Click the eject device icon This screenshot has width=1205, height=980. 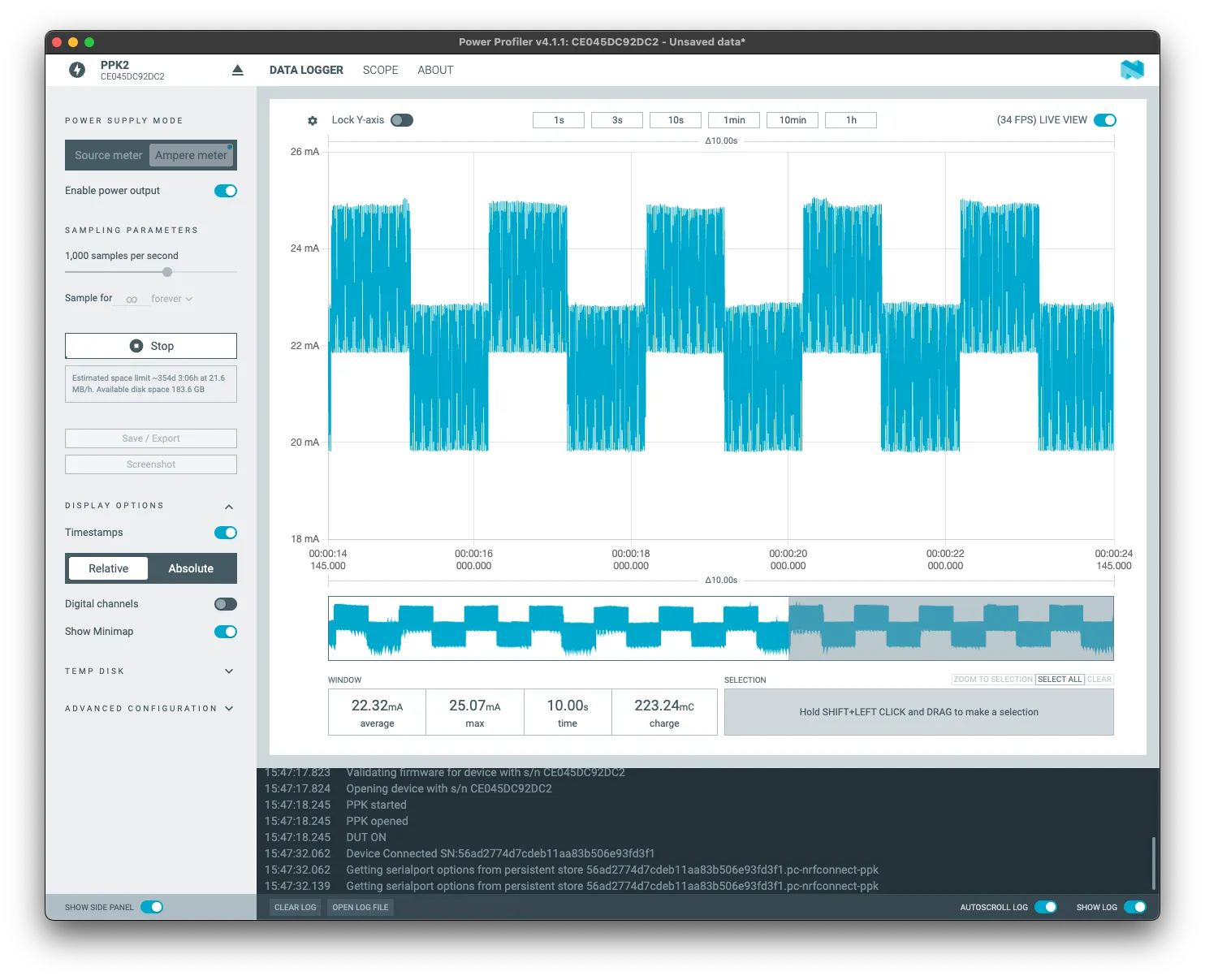(237, 70)
